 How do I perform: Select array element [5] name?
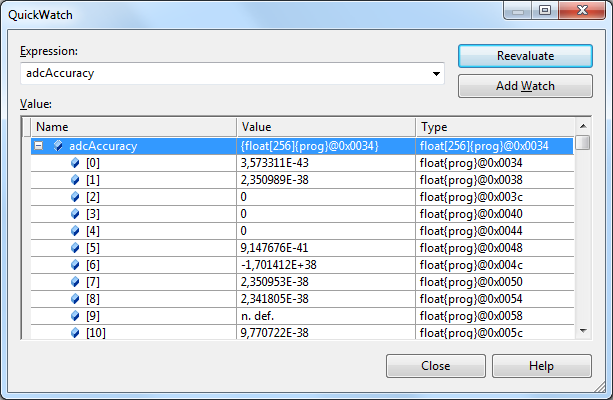93,248
